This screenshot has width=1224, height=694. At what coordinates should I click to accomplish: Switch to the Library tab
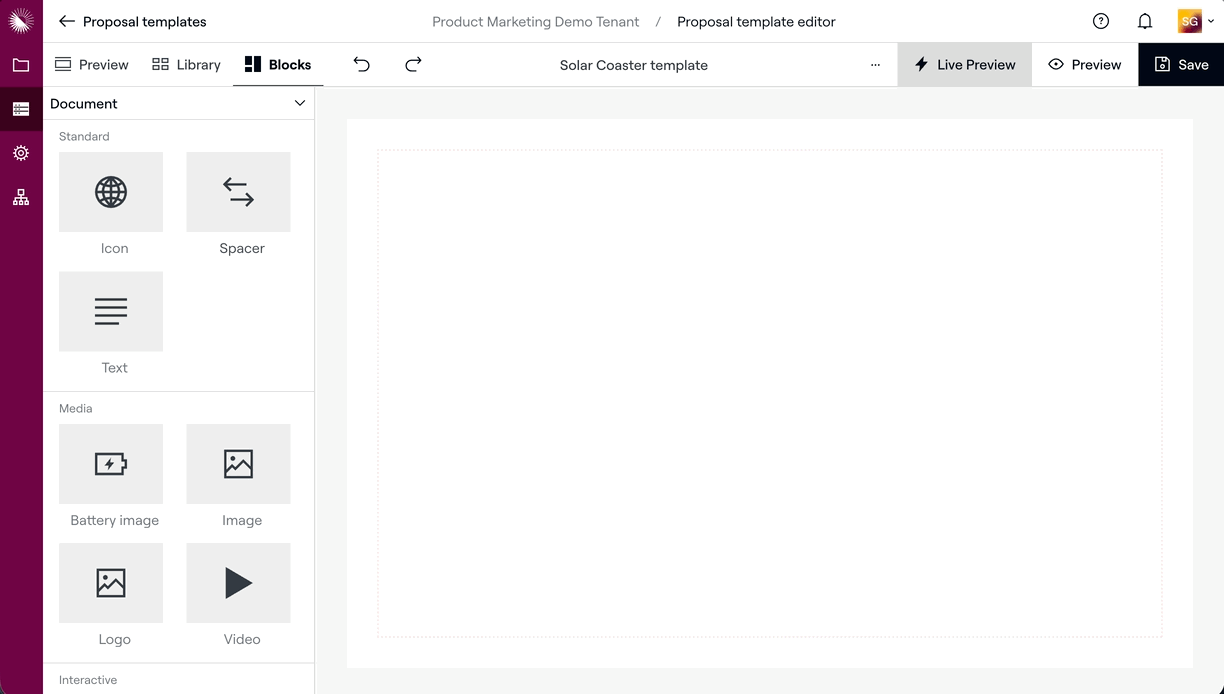pos(186,65)
